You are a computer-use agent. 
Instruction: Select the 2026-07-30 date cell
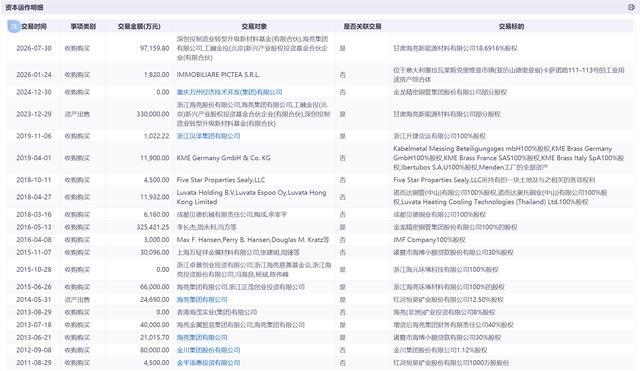pos(34,48)
